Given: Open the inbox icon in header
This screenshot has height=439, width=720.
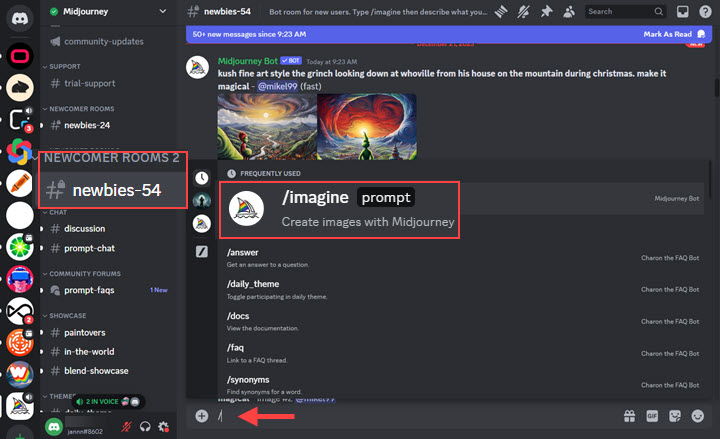Looking at the screenshot, I should (x=683, y=12).
